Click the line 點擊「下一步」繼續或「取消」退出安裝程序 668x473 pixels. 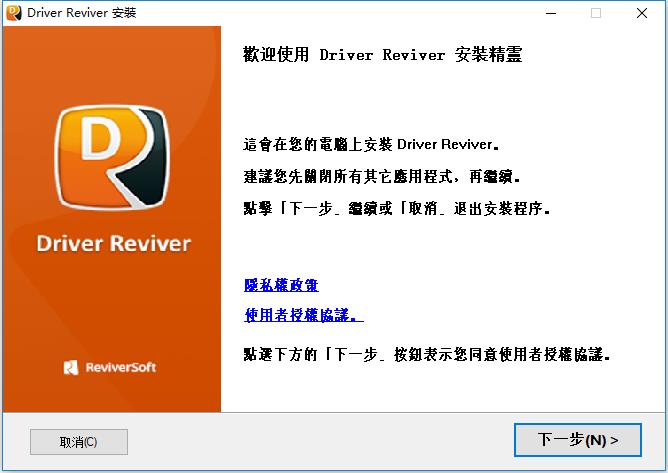coord(397,208)
